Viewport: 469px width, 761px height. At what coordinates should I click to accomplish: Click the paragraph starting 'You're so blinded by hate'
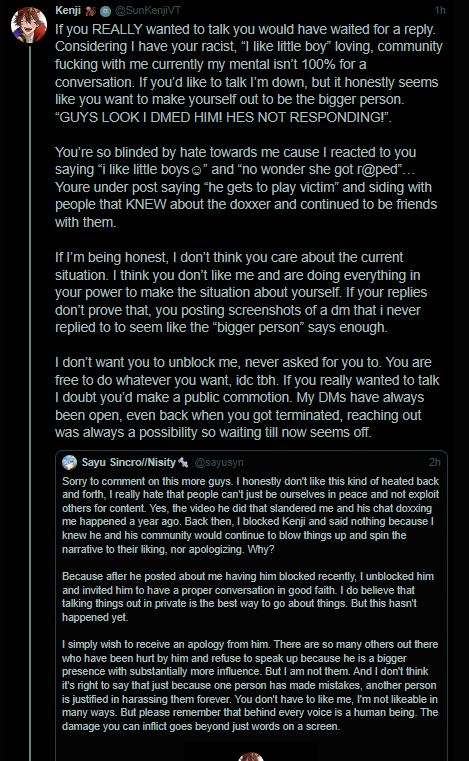[246, 187]
